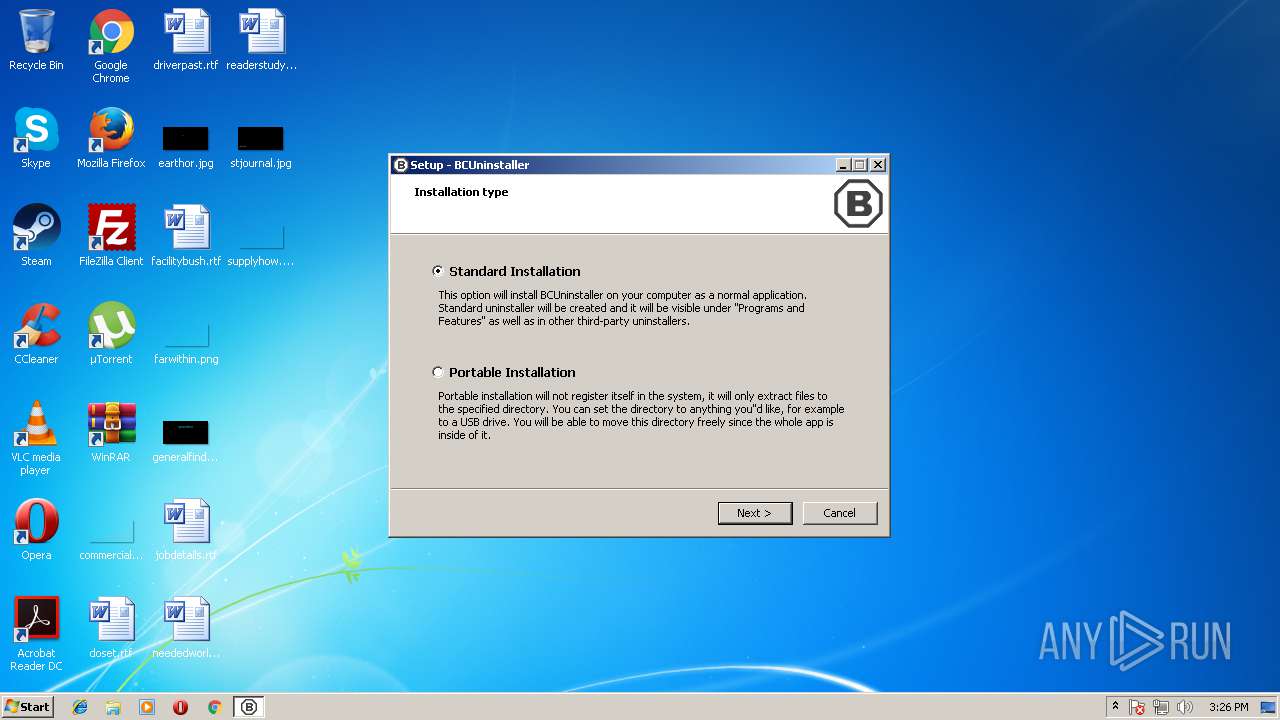This screenshot has width=1280, height=720.
Task: Click BCUninstaller Setup taskbar button
Action: pos(249,707)
